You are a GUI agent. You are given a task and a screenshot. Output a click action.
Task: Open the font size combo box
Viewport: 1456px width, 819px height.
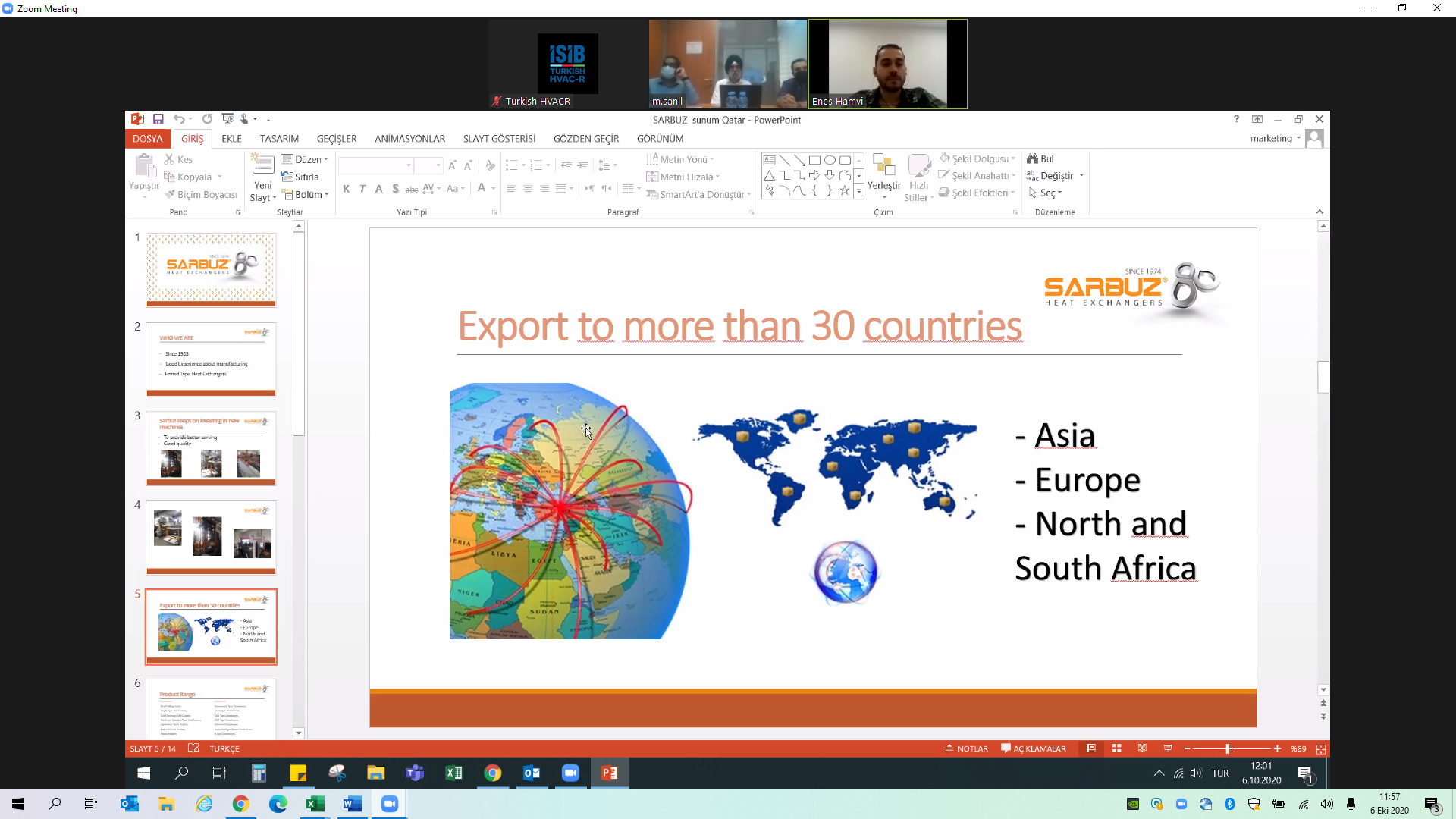click(429, 165)
